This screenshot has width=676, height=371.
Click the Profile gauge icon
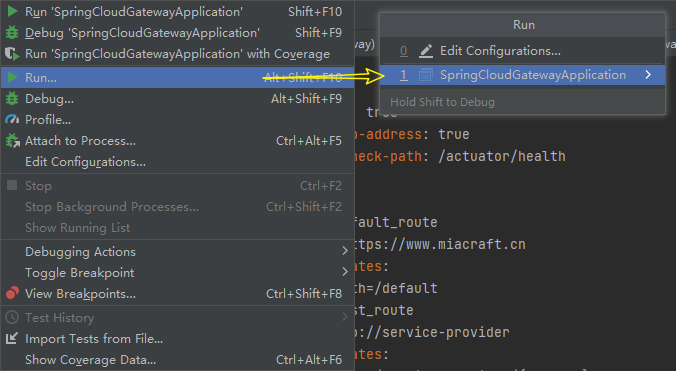[12, 119]
